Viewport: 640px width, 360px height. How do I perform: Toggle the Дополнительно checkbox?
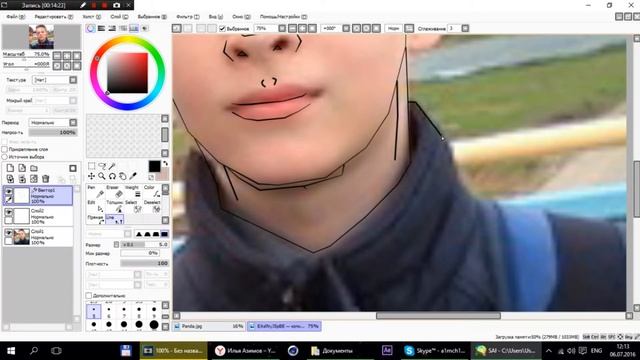[x=89, y=295]
